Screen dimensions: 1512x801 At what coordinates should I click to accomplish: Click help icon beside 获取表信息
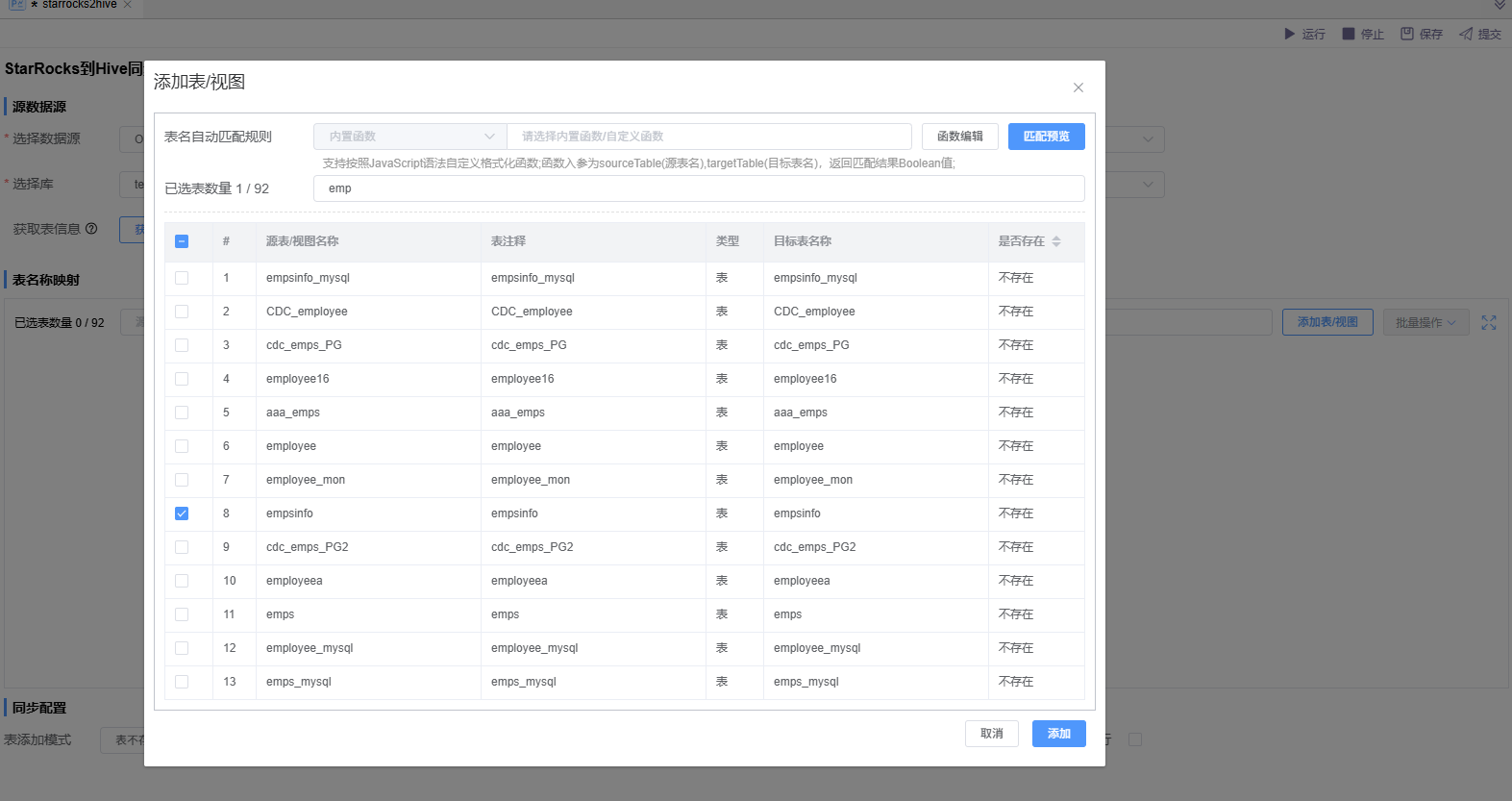pos(91,229)
